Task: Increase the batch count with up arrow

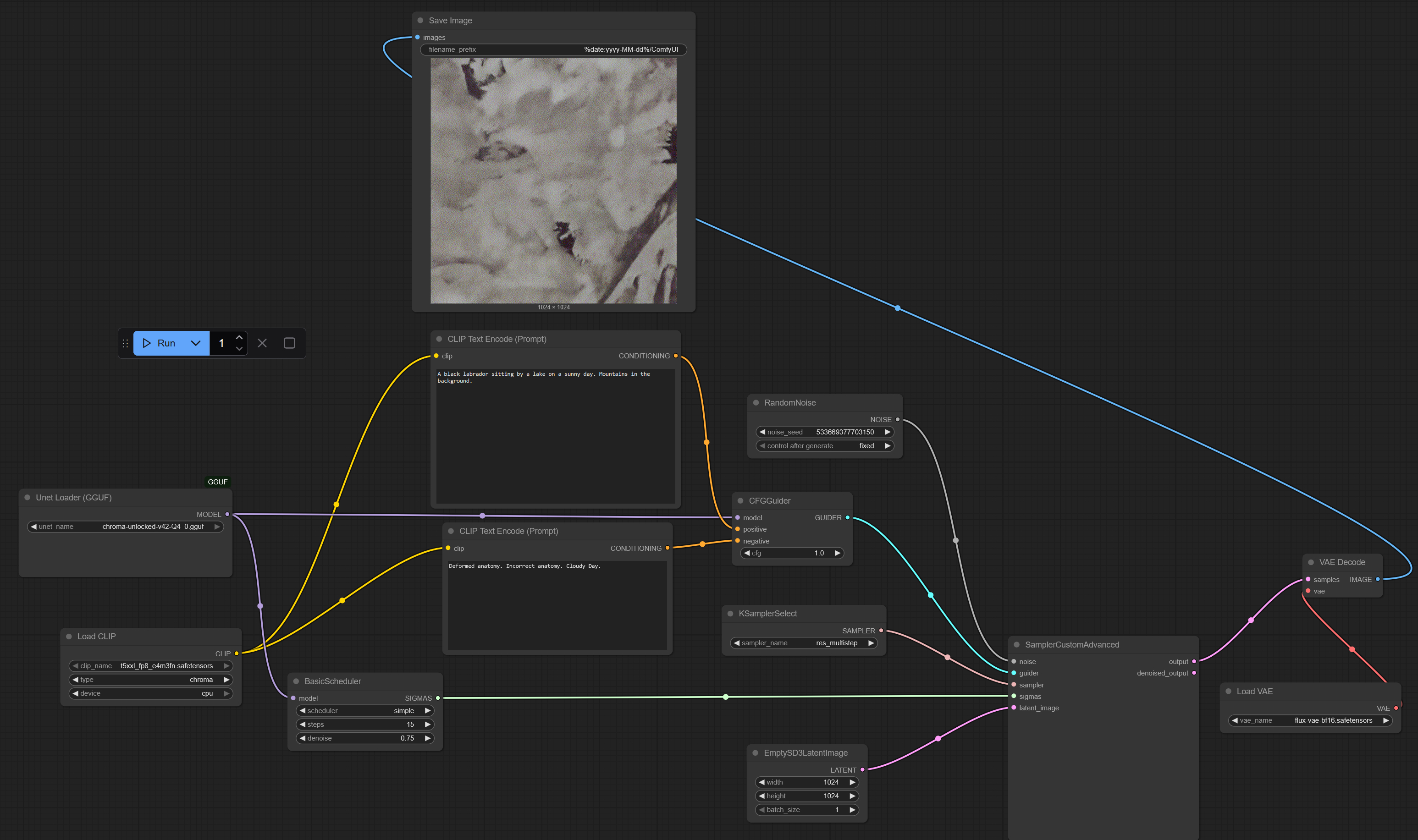Action: coord(239,337)
